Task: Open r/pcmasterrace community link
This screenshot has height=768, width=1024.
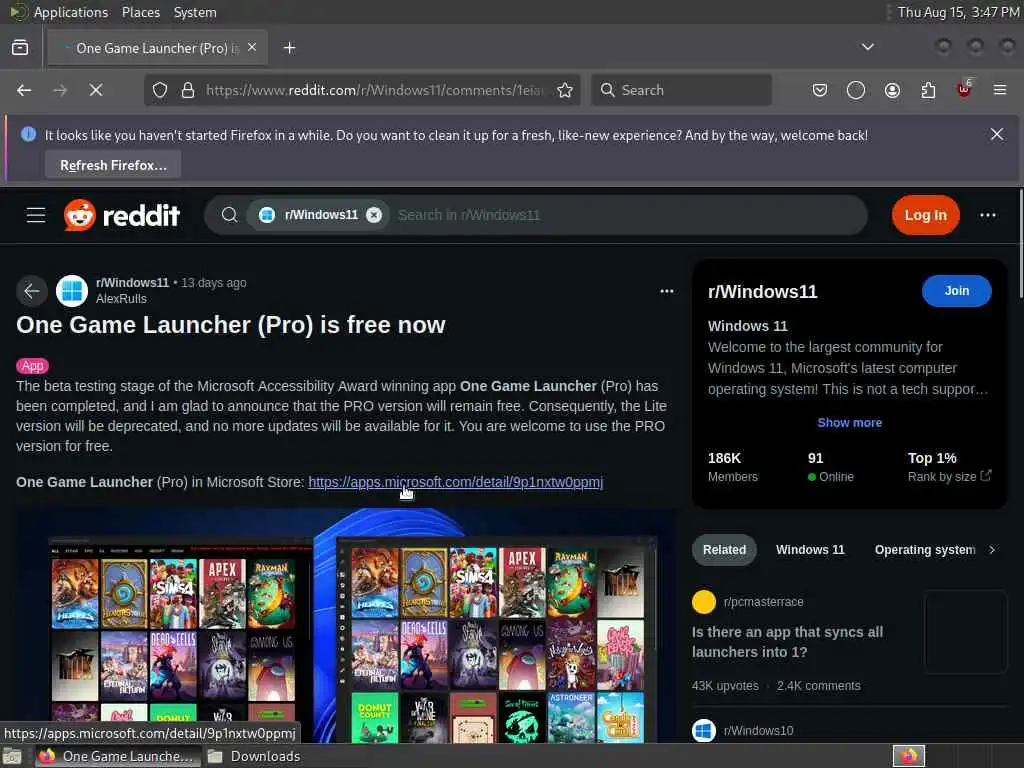Action: 763,601
